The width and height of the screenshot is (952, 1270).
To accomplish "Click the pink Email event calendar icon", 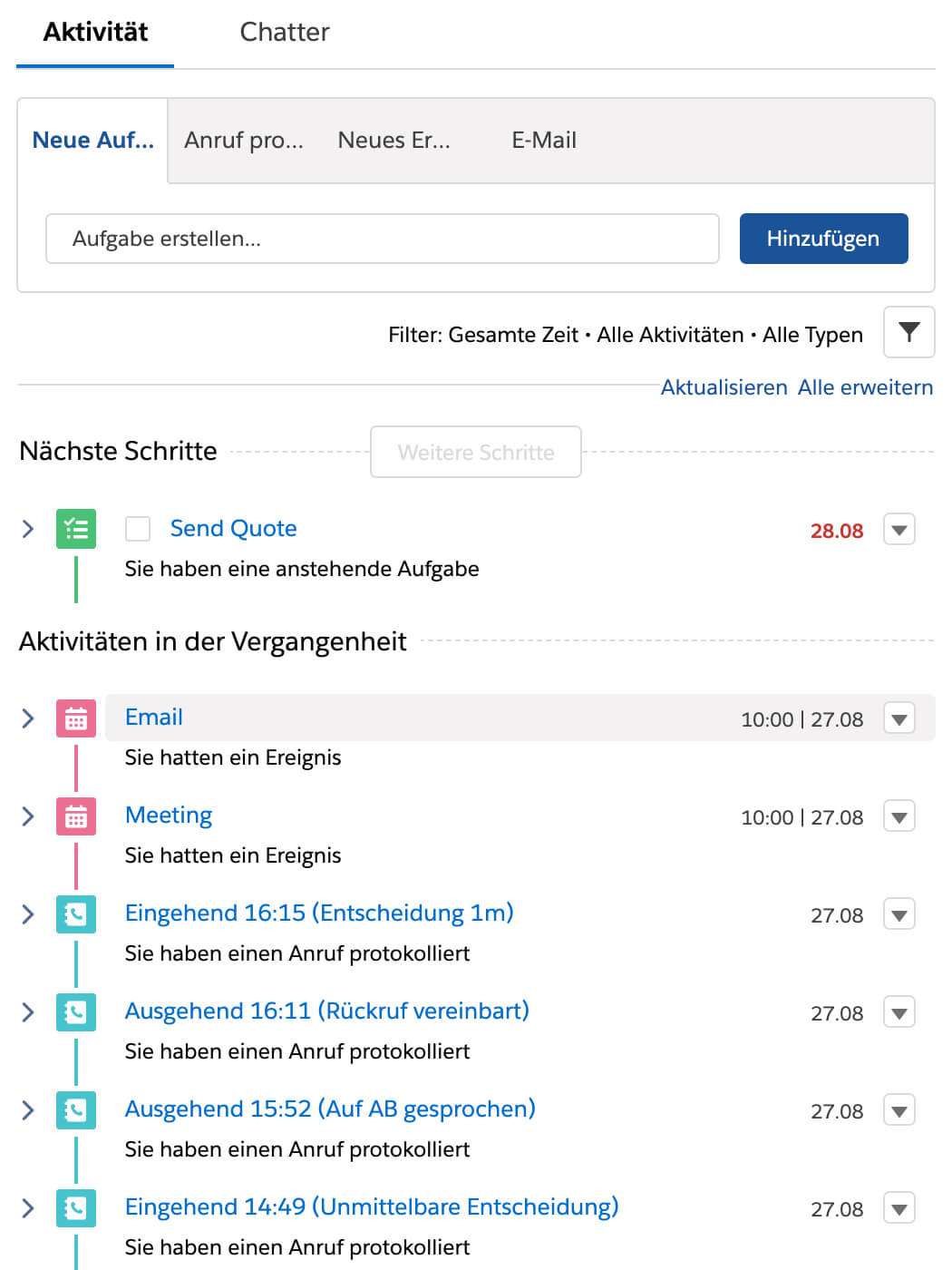I will tap(76, 718).
